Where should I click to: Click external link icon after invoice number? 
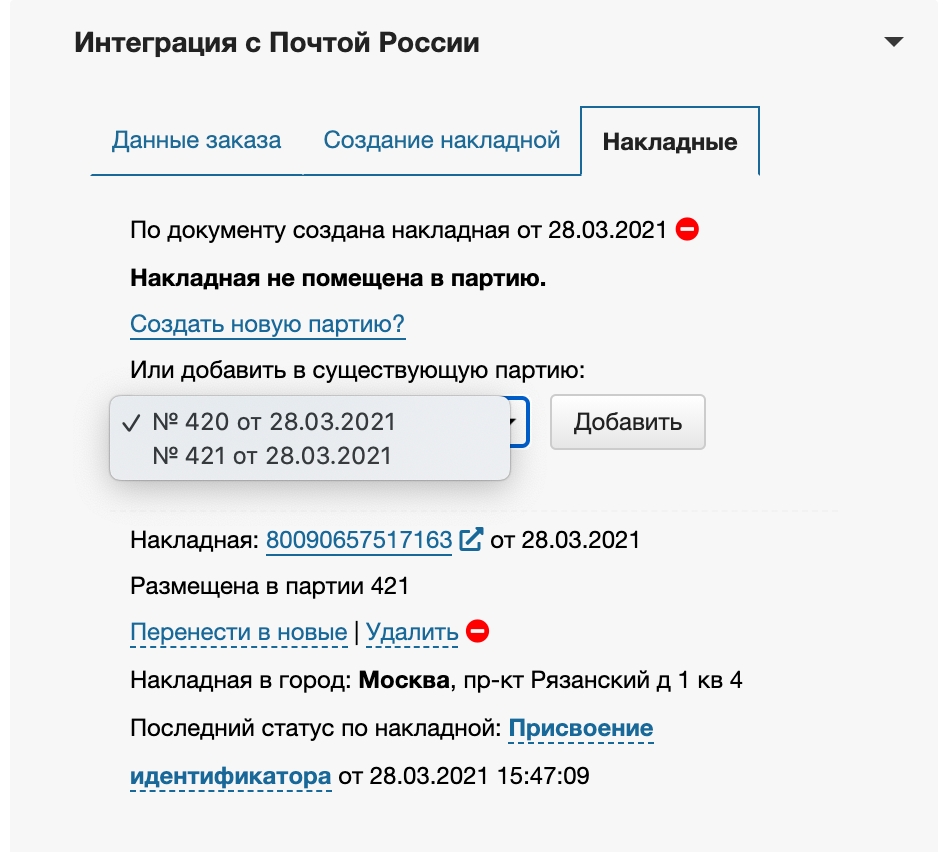click(471, 540)
